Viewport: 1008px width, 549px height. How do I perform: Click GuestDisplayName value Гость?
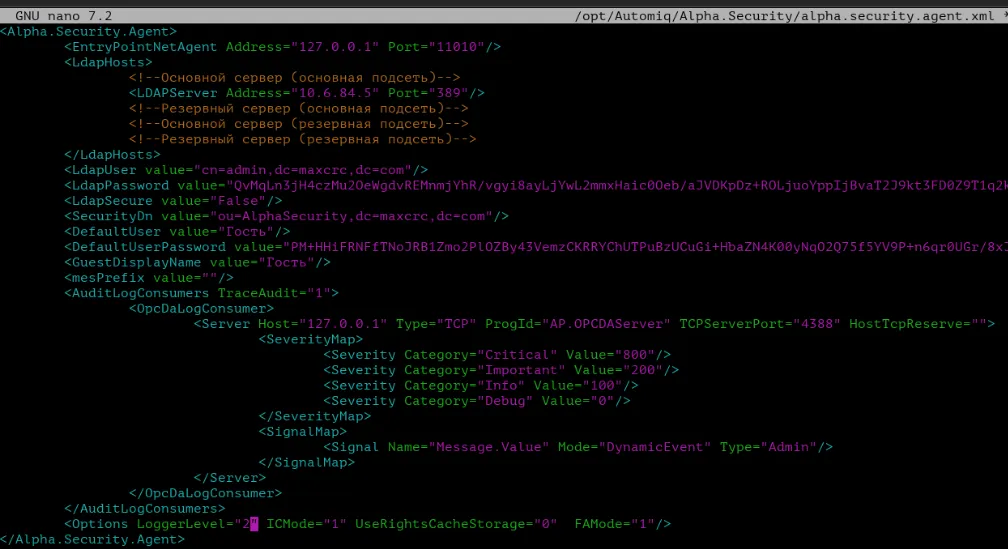click(286, 263)
